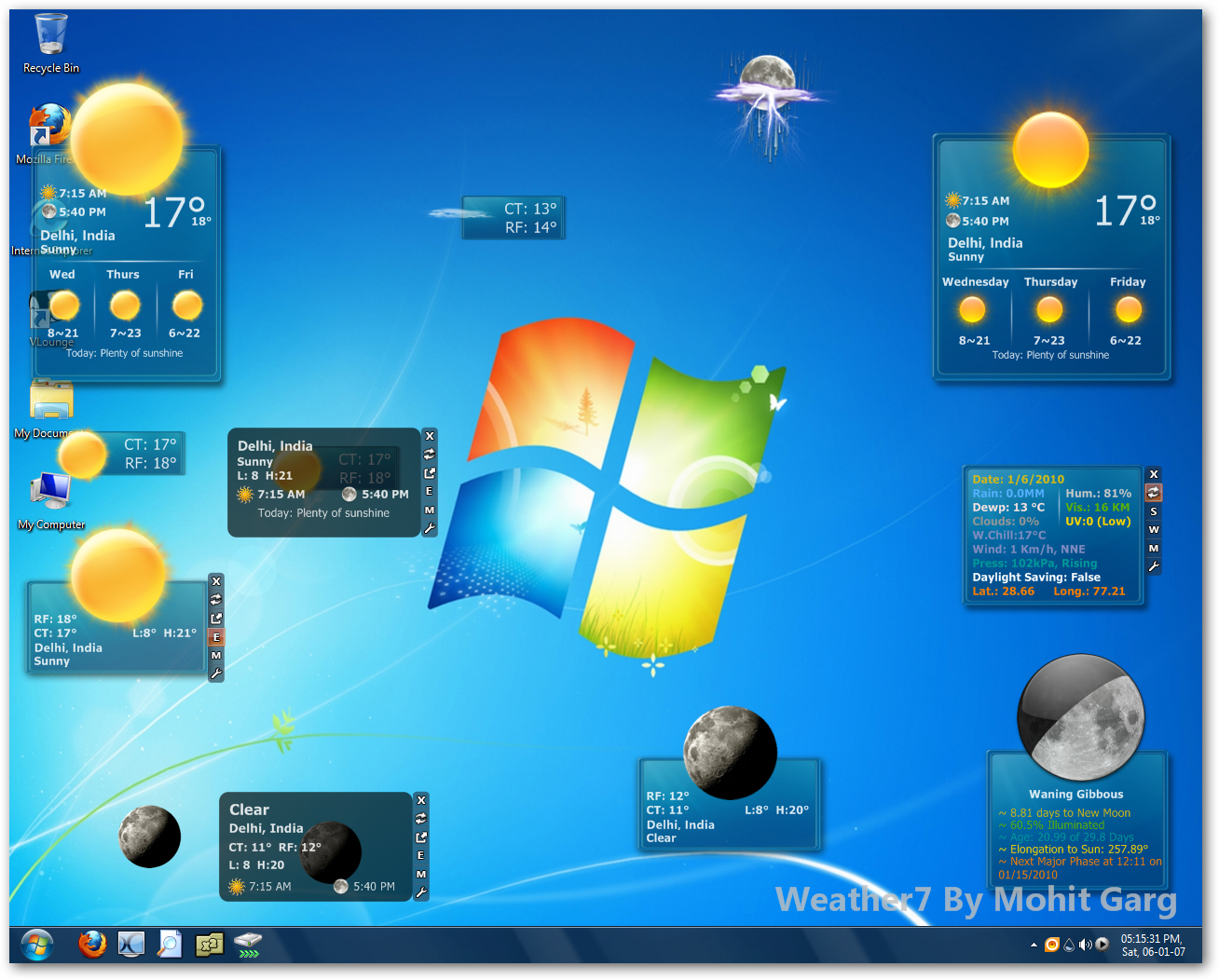
Task: Click 'Date: 1/6/2010' in details gadget
Action: (x=1018, y=480)
